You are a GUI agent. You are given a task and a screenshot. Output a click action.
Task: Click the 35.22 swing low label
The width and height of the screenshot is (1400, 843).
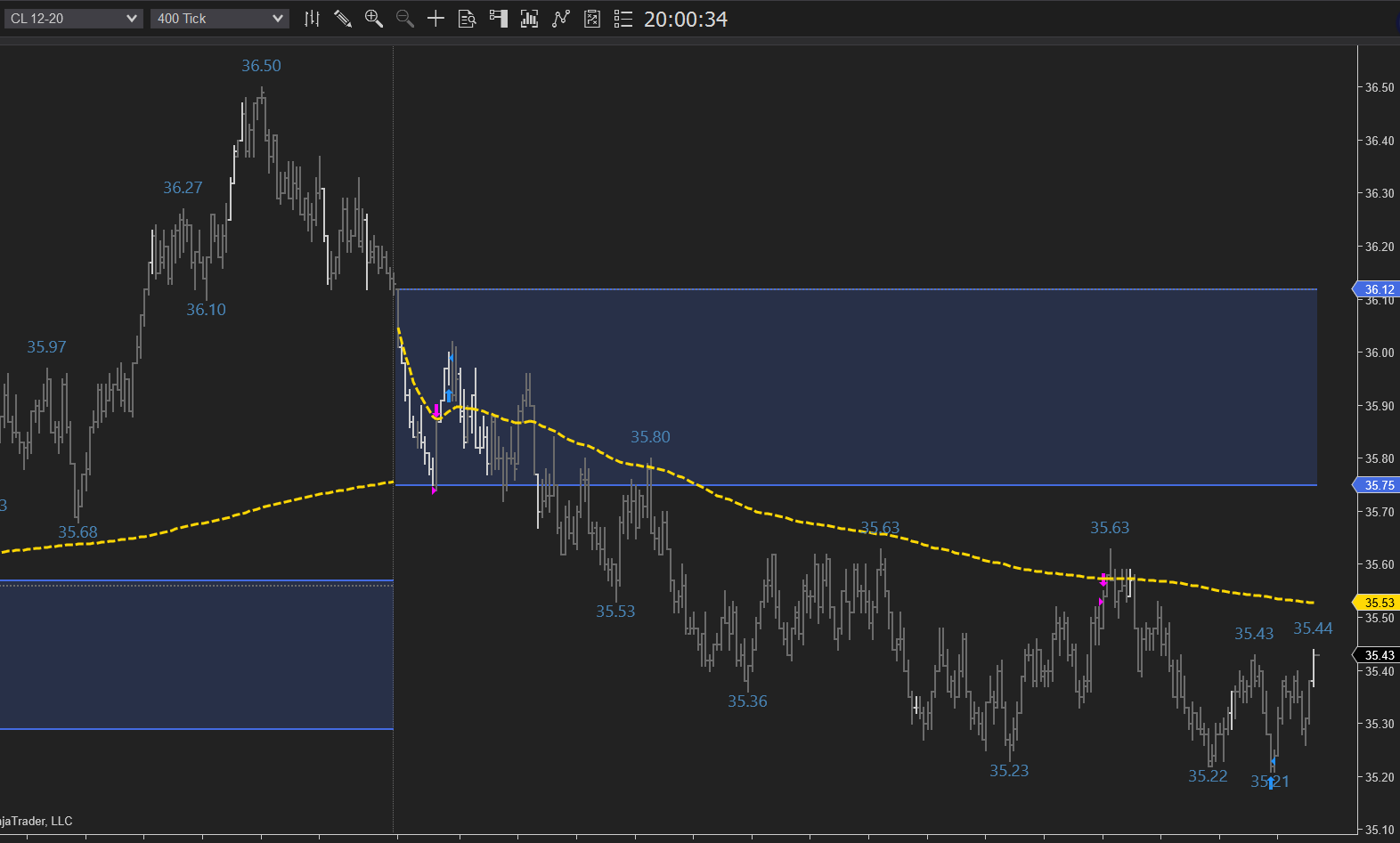click(1208, 776)
